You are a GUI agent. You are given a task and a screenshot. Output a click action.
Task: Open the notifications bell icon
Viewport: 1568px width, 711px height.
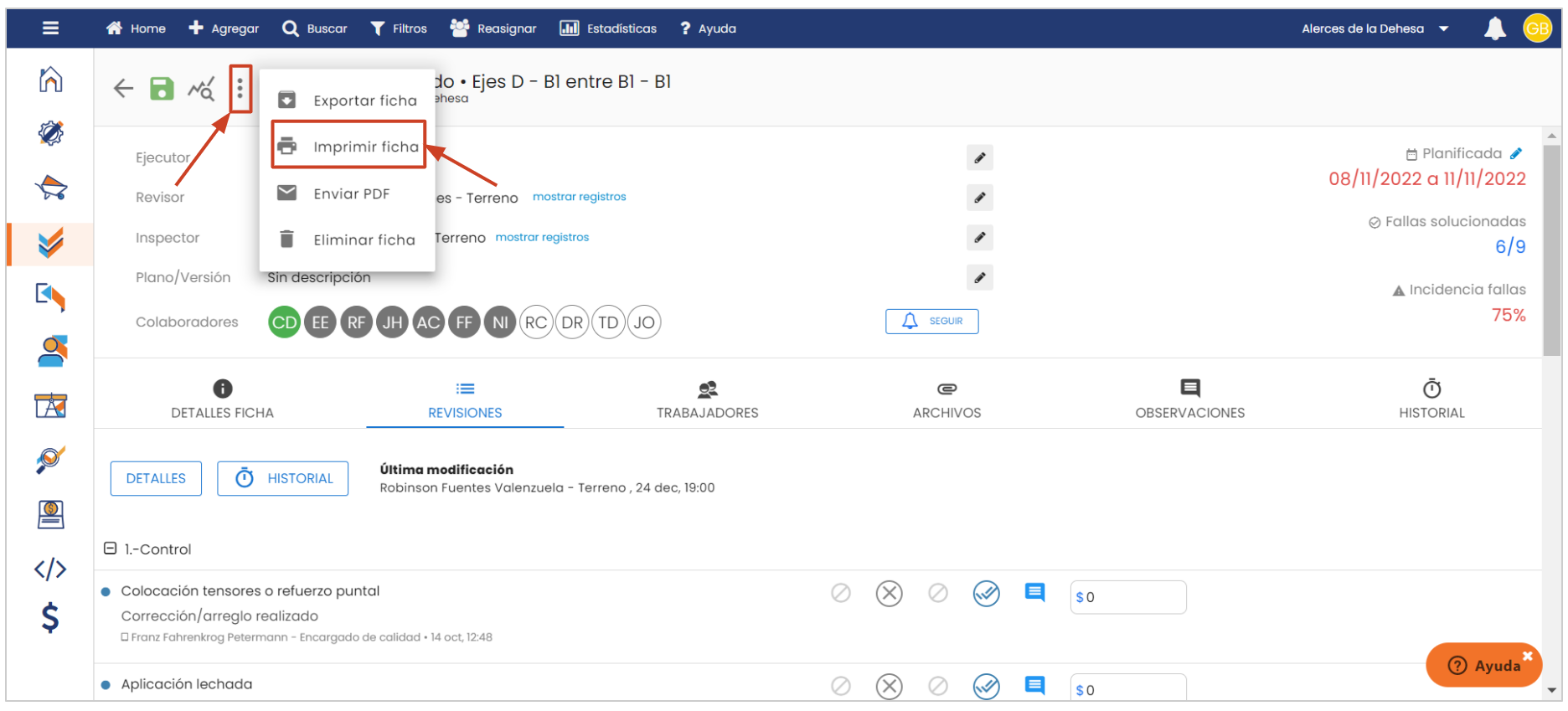1494,28
